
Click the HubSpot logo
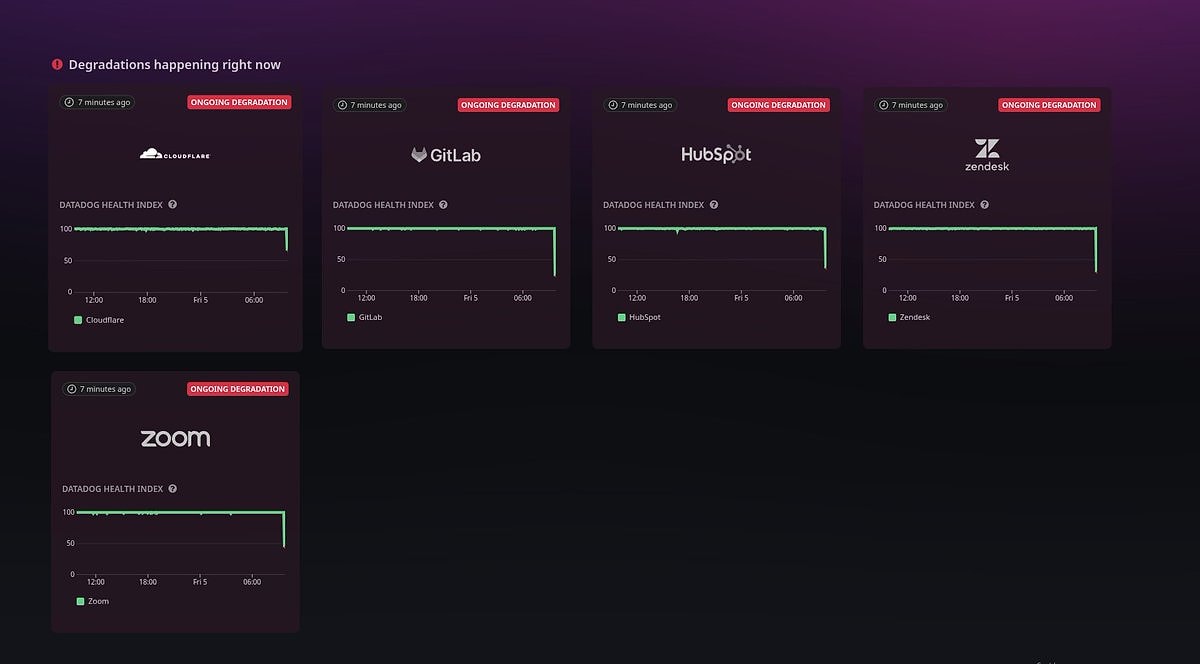click(x=716, y=154)
